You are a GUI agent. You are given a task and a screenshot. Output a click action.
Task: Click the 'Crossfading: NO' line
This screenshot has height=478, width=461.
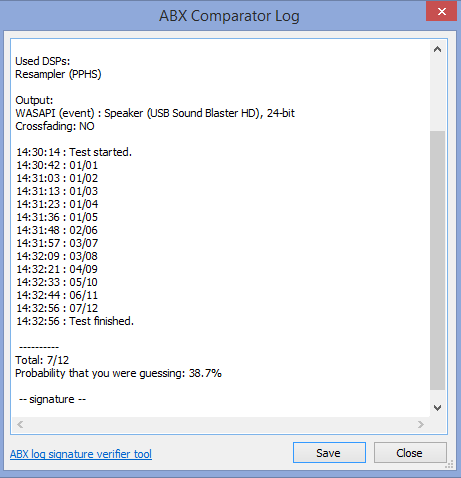coord(55,126)
